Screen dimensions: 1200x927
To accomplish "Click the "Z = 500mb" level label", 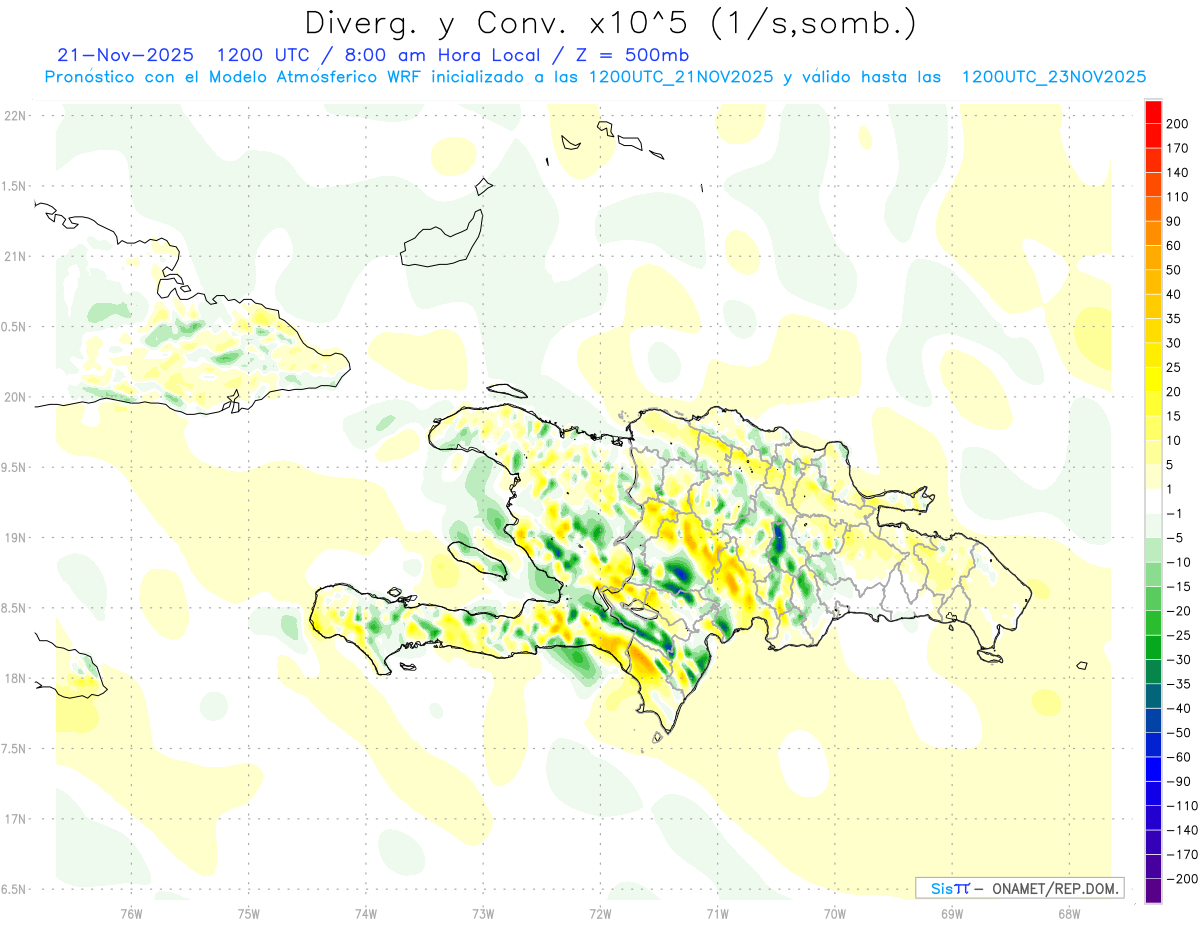I will click(x=631, y=55).
